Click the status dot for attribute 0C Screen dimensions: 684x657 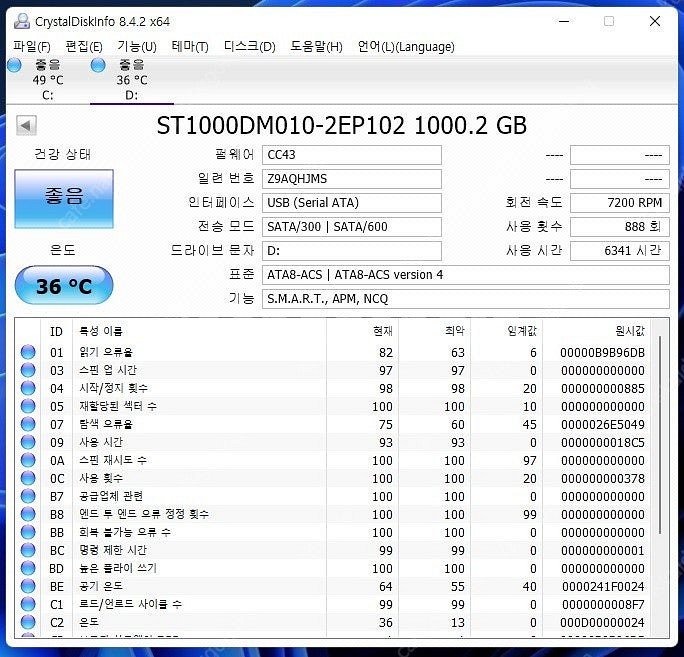pos(28,478)
